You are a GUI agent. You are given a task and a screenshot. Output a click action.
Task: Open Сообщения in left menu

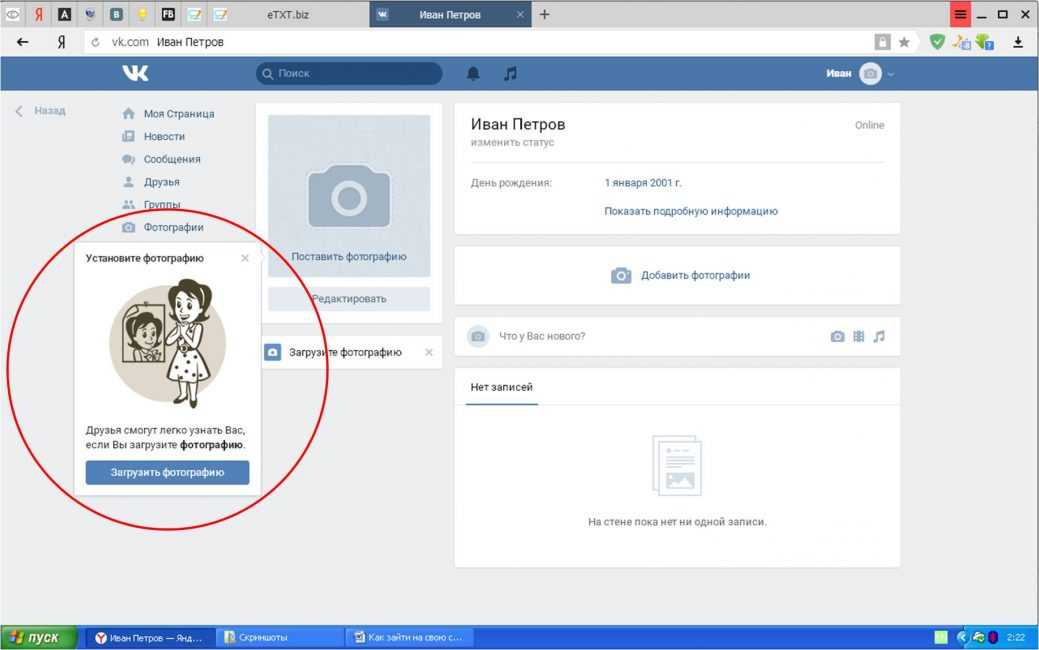[171, 159]
